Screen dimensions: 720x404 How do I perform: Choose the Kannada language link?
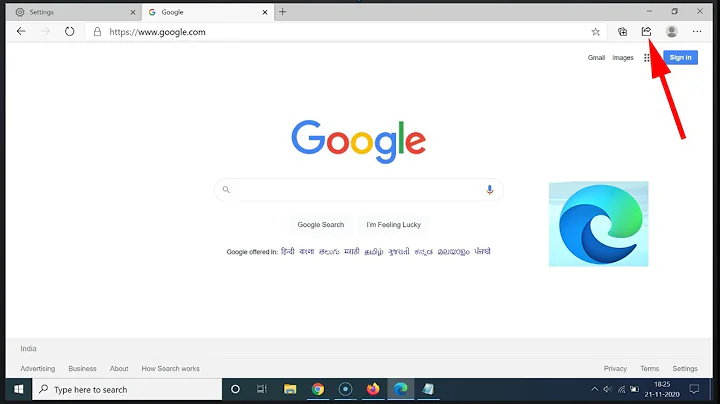tap(423, 251)
